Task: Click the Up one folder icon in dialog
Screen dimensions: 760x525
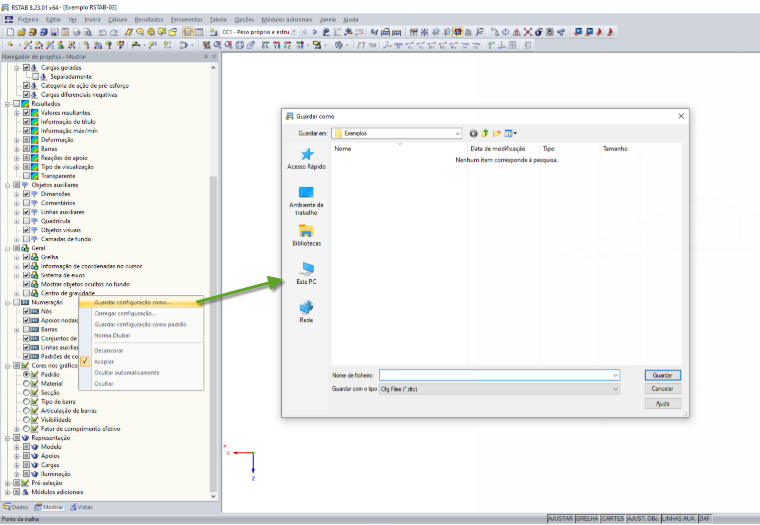Action: pyautogui.click(x=485, y=133)
